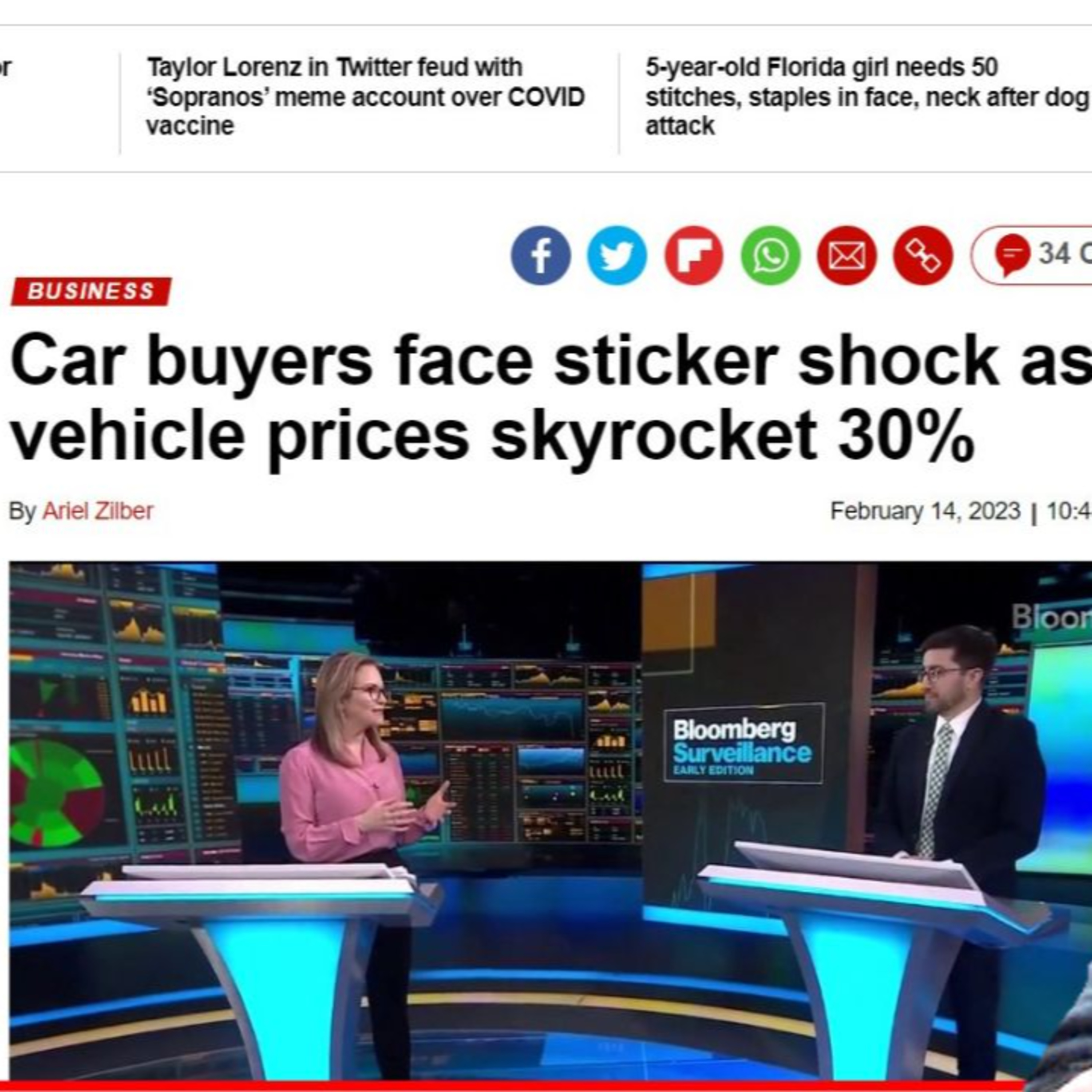The height and width of the screenshot is (1092, 1092).
Task: Click the February 14, 2023 date
Action: tap(925, 511)
